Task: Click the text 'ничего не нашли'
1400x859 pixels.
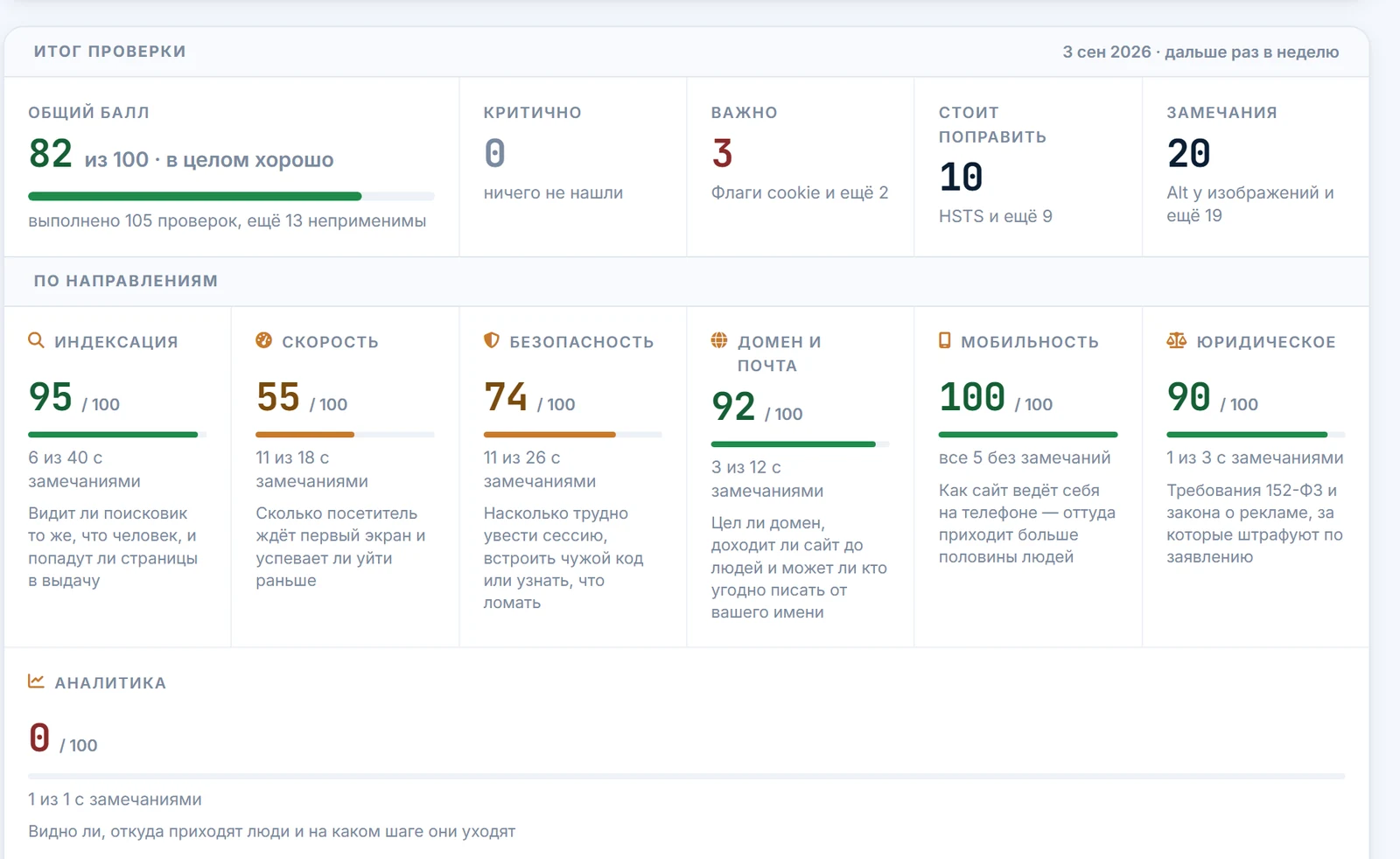Action: point(553,192)
